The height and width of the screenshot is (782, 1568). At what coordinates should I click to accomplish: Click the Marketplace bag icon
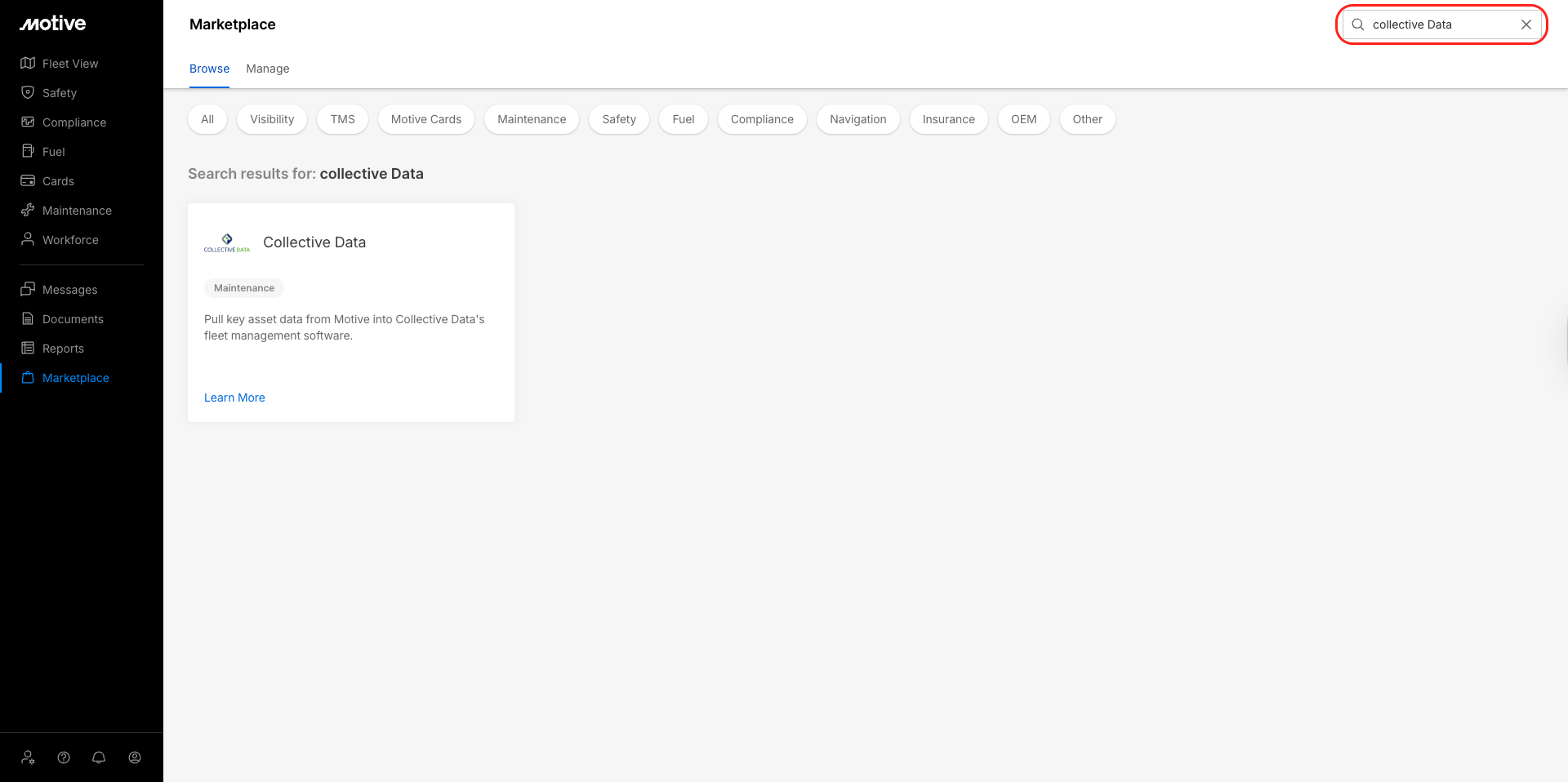[x=28, y=377]
